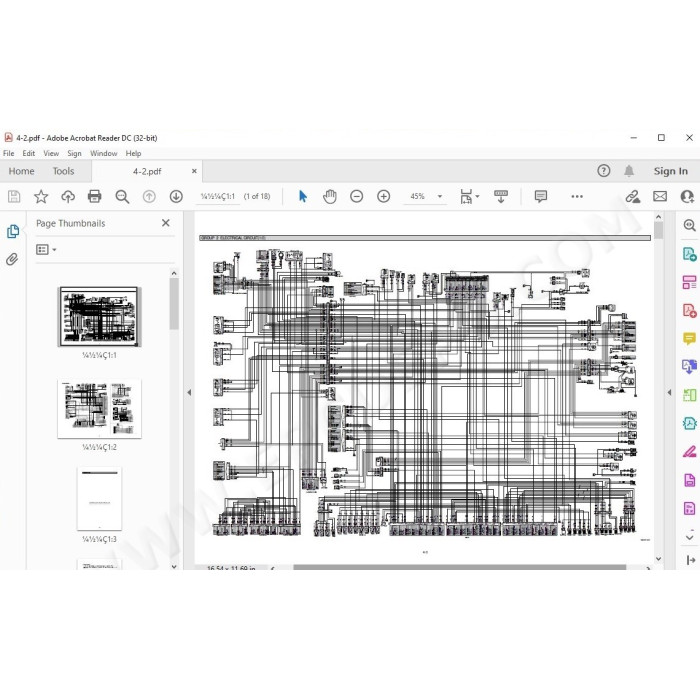This screenshot has height=700, width=700.
Task: Open the zoom percentage dropdown
Action: [x=440, y=196]
